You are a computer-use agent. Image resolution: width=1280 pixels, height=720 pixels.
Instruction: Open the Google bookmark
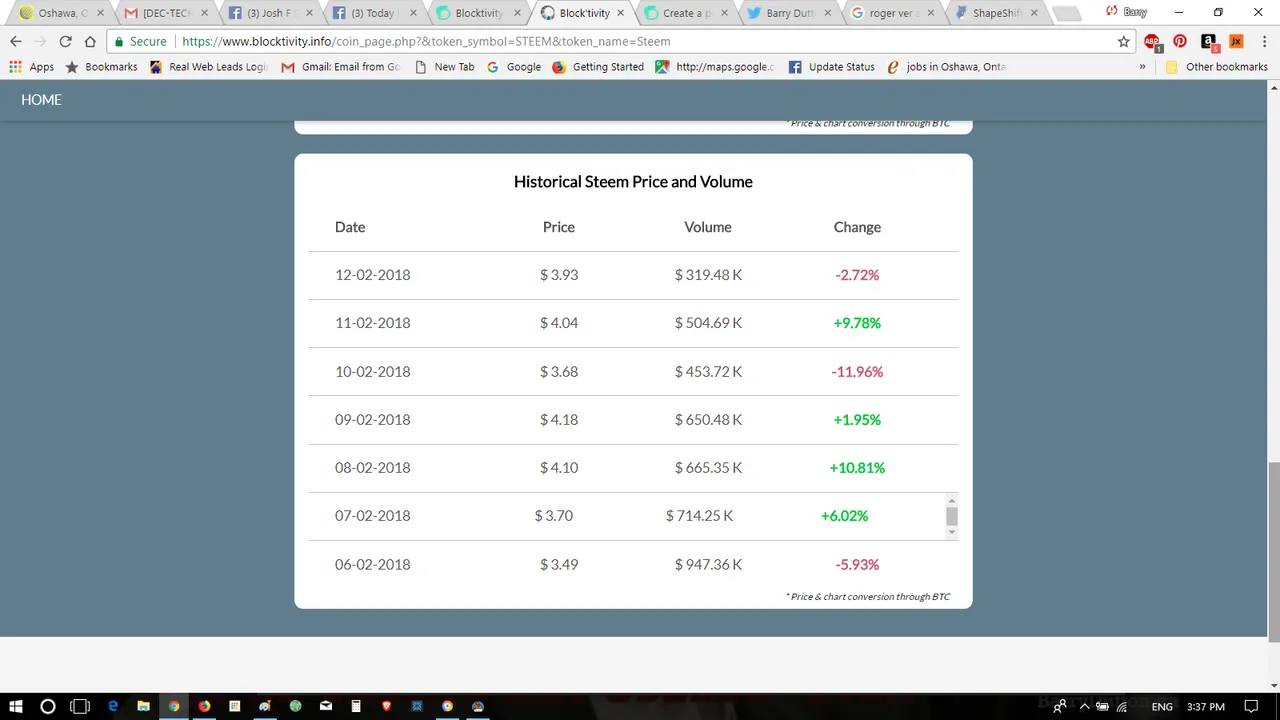pyautogui.click(x=513, y=67)
